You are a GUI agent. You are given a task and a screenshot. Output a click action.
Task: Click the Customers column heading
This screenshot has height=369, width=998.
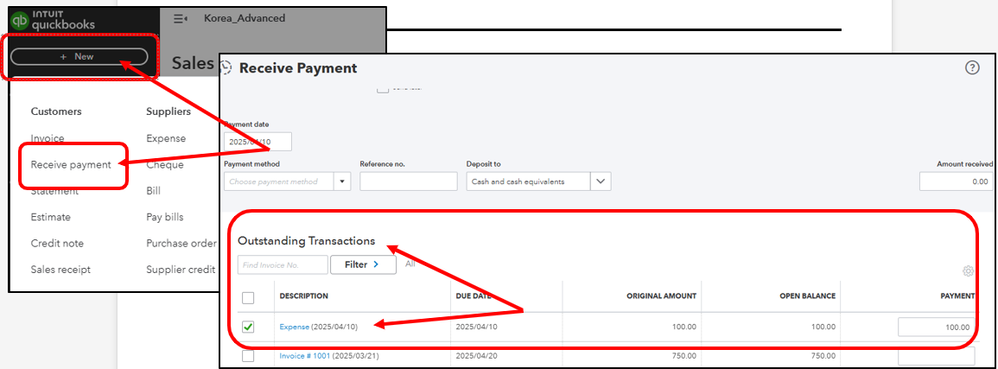tap(56, 111)
